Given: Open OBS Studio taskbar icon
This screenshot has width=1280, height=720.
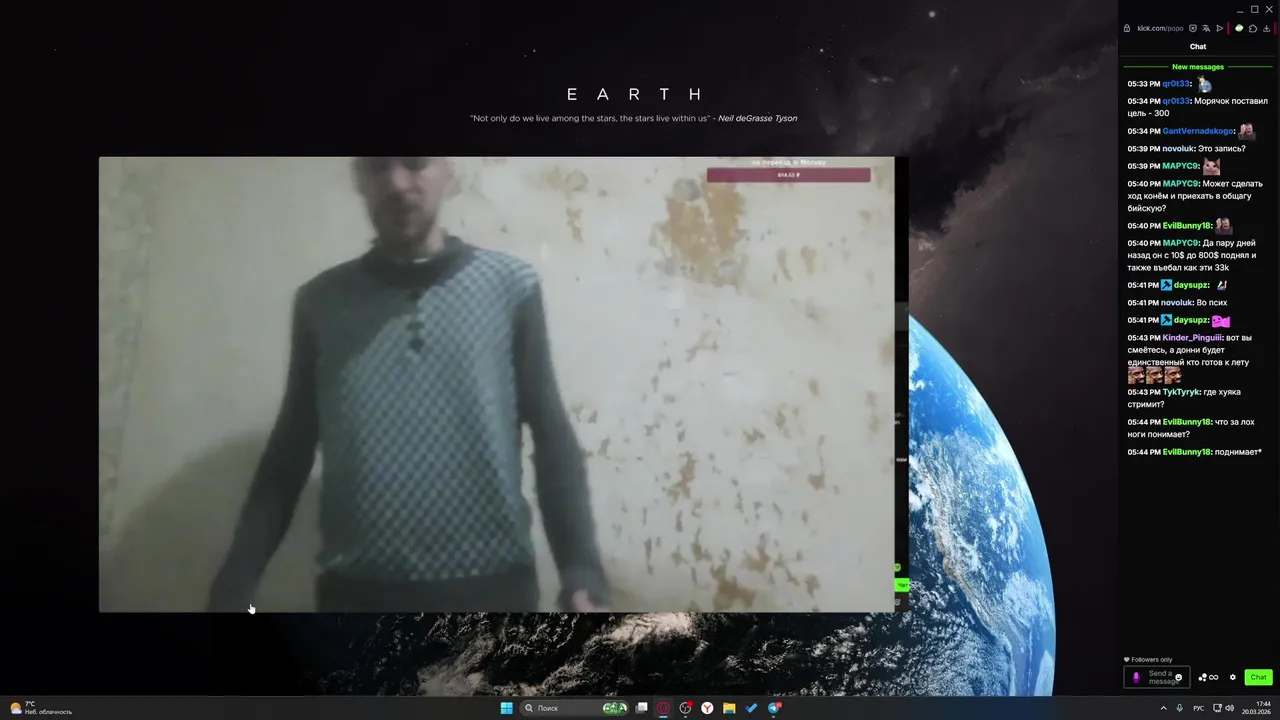Looking at the screenshot, I should (685, 708).
